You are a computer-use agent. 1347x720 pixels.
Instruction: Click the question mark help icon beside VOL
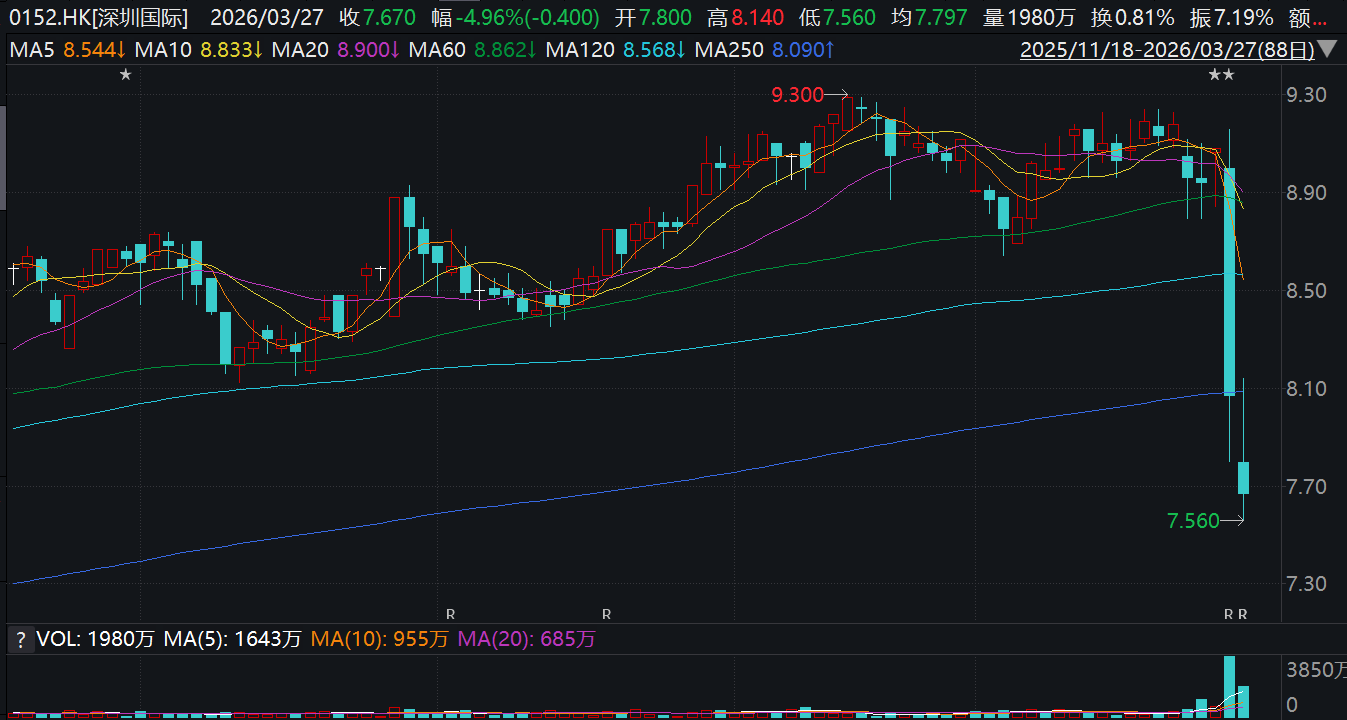pos(19,639)
